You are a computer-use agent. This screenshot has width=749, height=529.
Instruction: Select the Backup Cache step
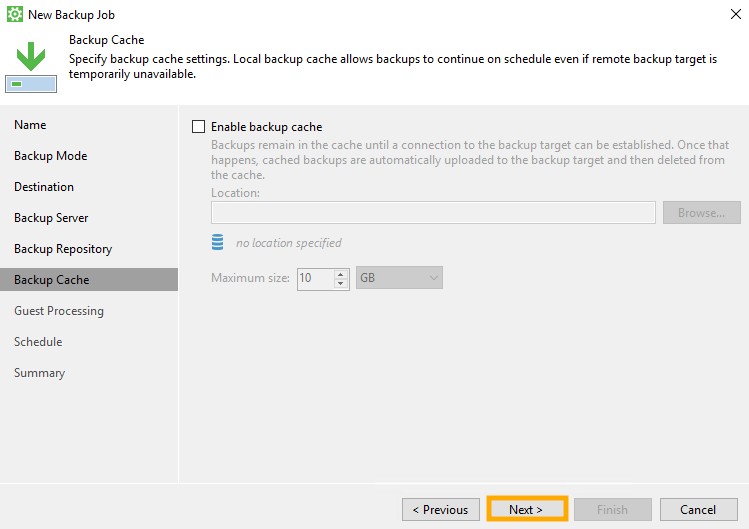[x=89, y=280]
